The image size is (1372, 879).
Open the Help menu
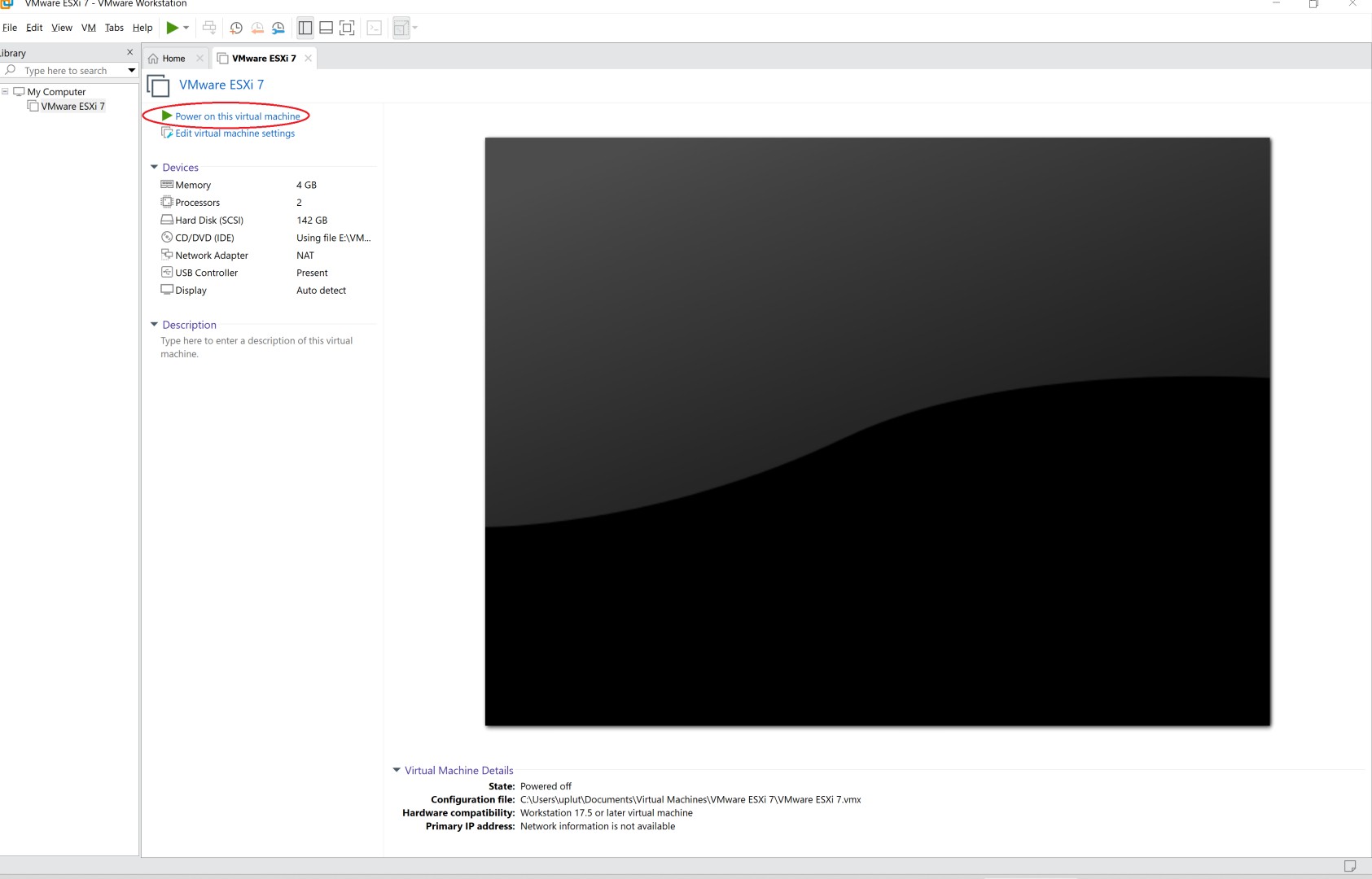[x=142, y=28]
